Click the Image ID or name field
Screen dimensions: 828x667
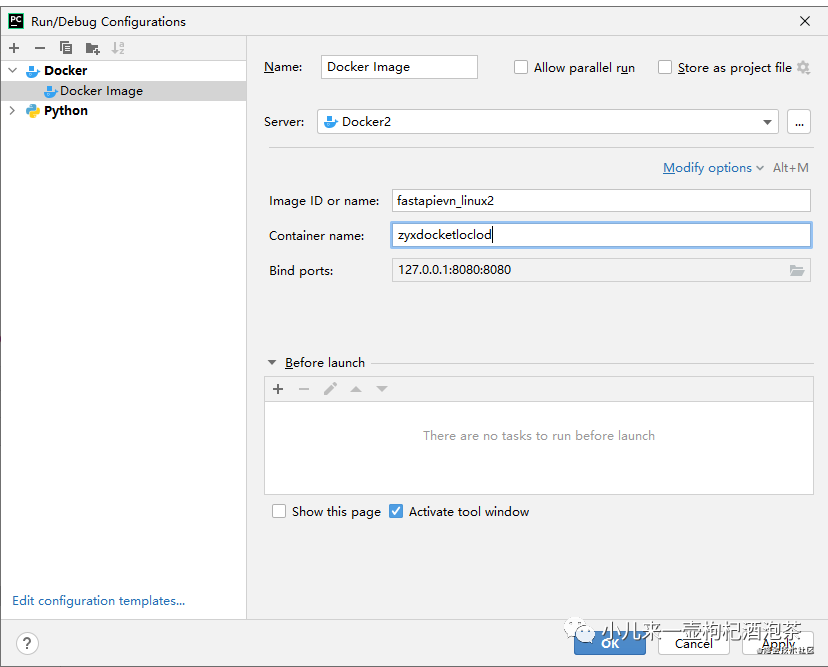[601, 201]
